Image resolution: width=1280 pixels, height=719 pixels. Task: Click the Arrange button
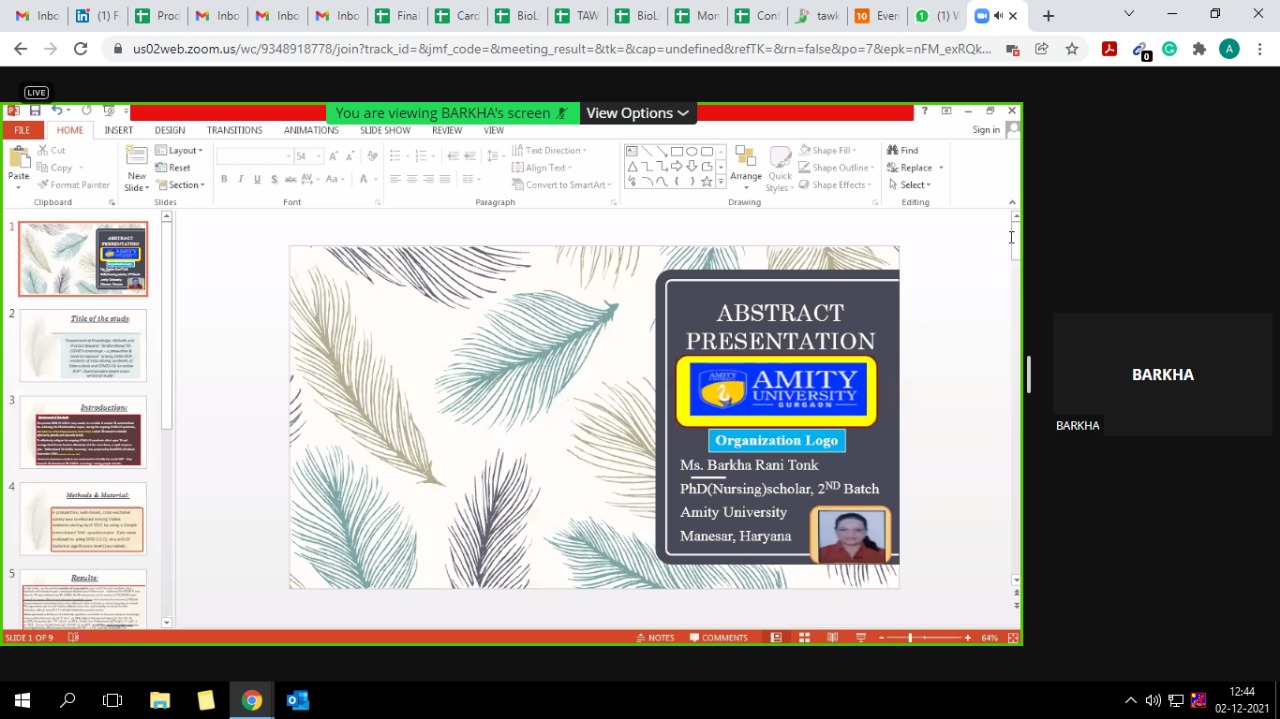click(x=746, y=168)
